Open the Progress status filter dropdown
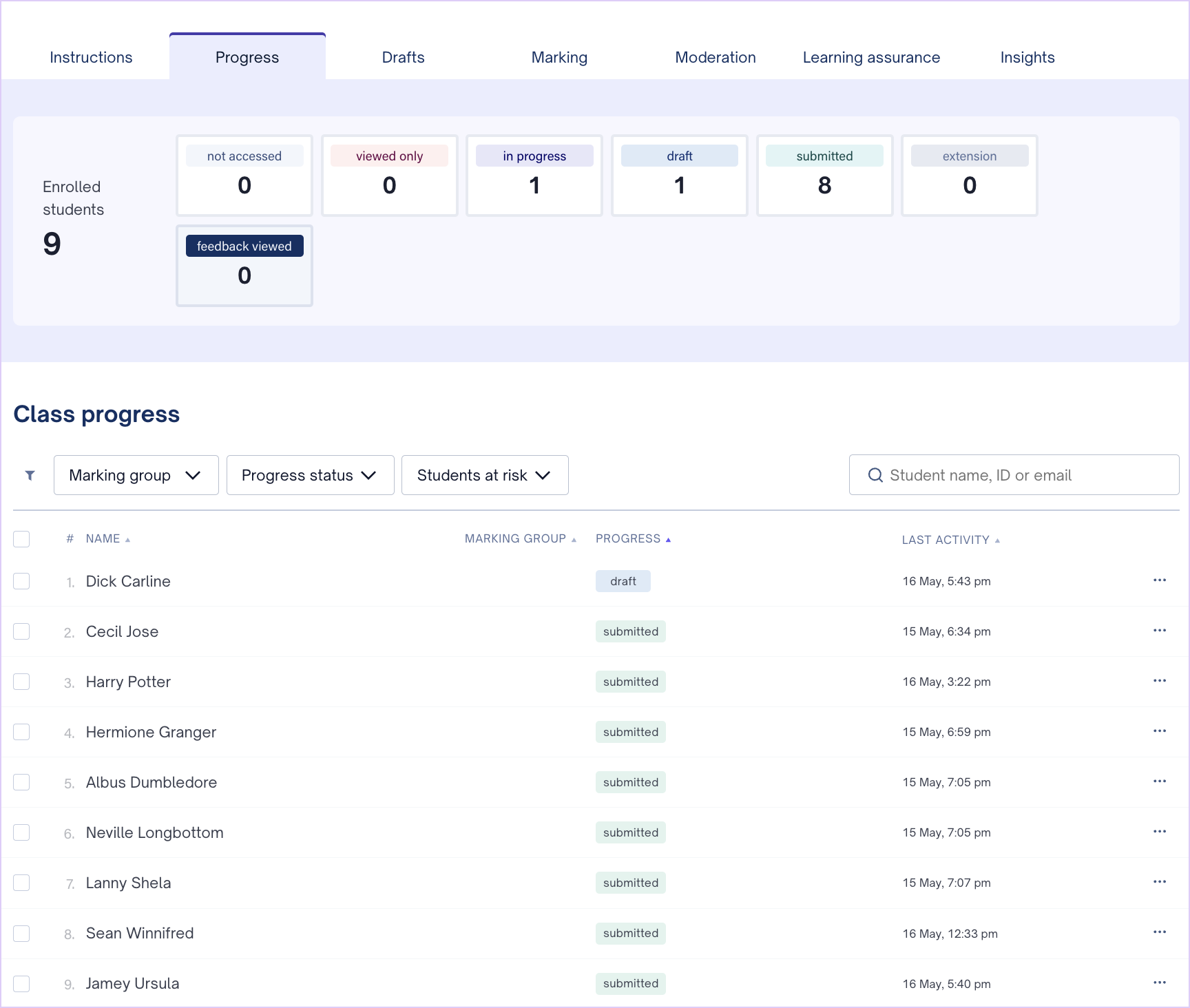The image size is (1190, 1008). click(x=310, y=475)
